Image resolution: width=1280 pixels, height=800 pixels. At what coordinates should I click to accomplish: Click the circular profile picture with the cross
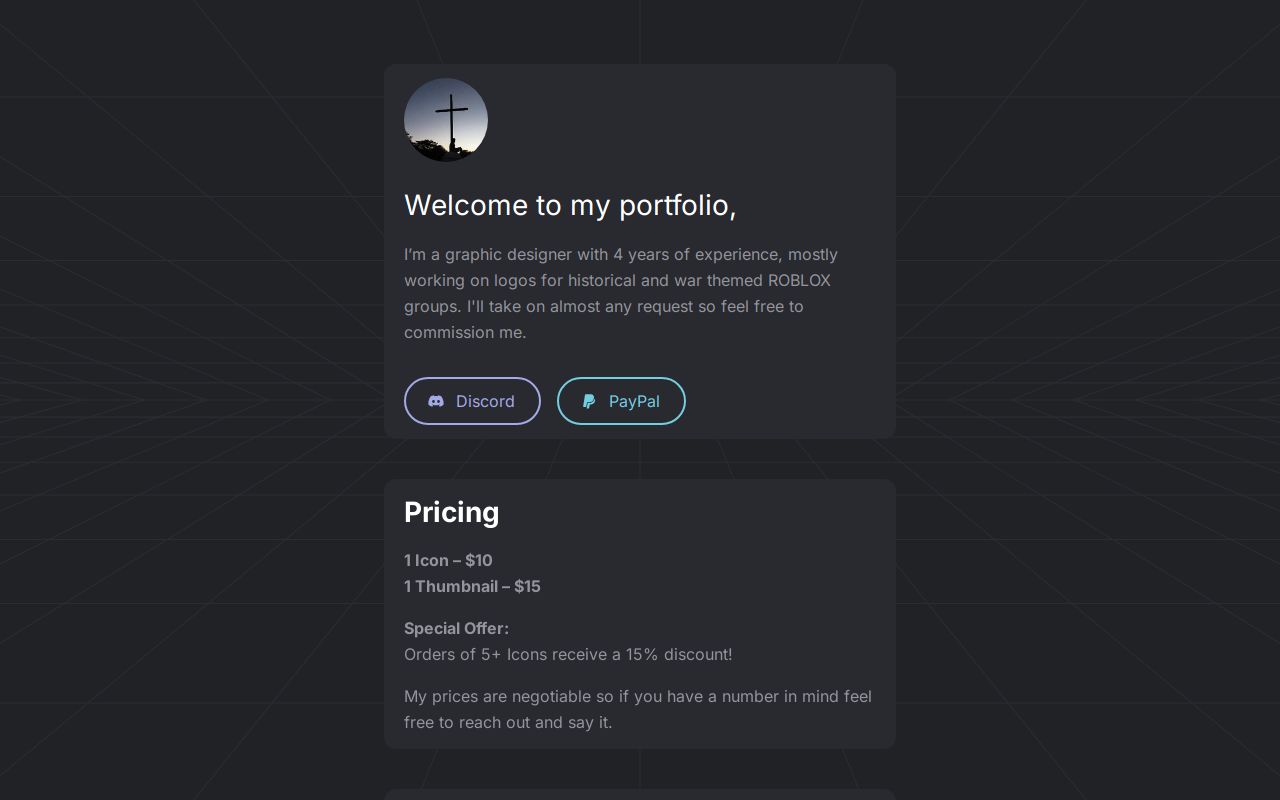pos(446,120)
